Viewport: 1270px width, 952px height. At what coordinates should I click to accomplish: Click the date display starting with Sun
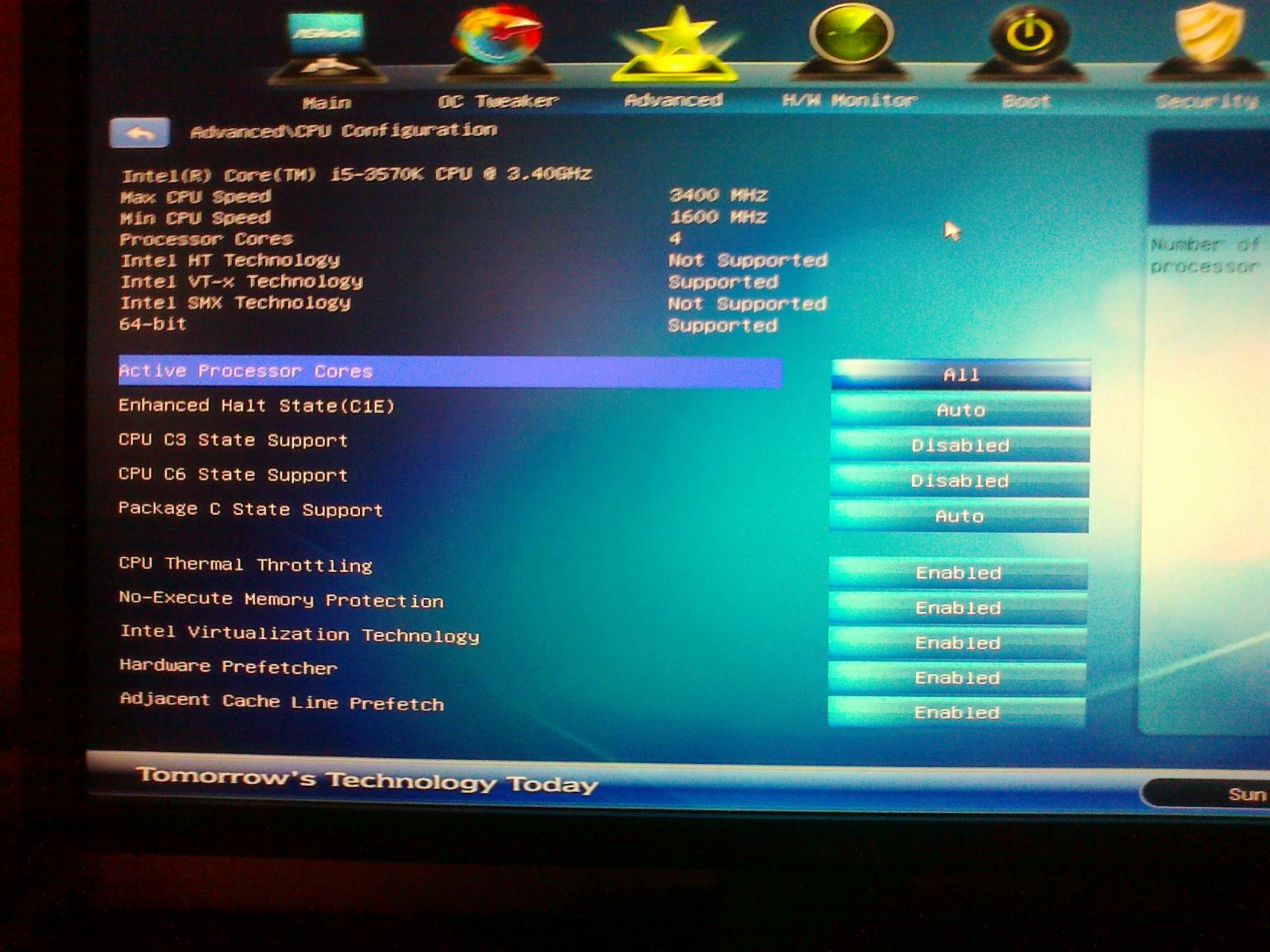(1245, 794)
